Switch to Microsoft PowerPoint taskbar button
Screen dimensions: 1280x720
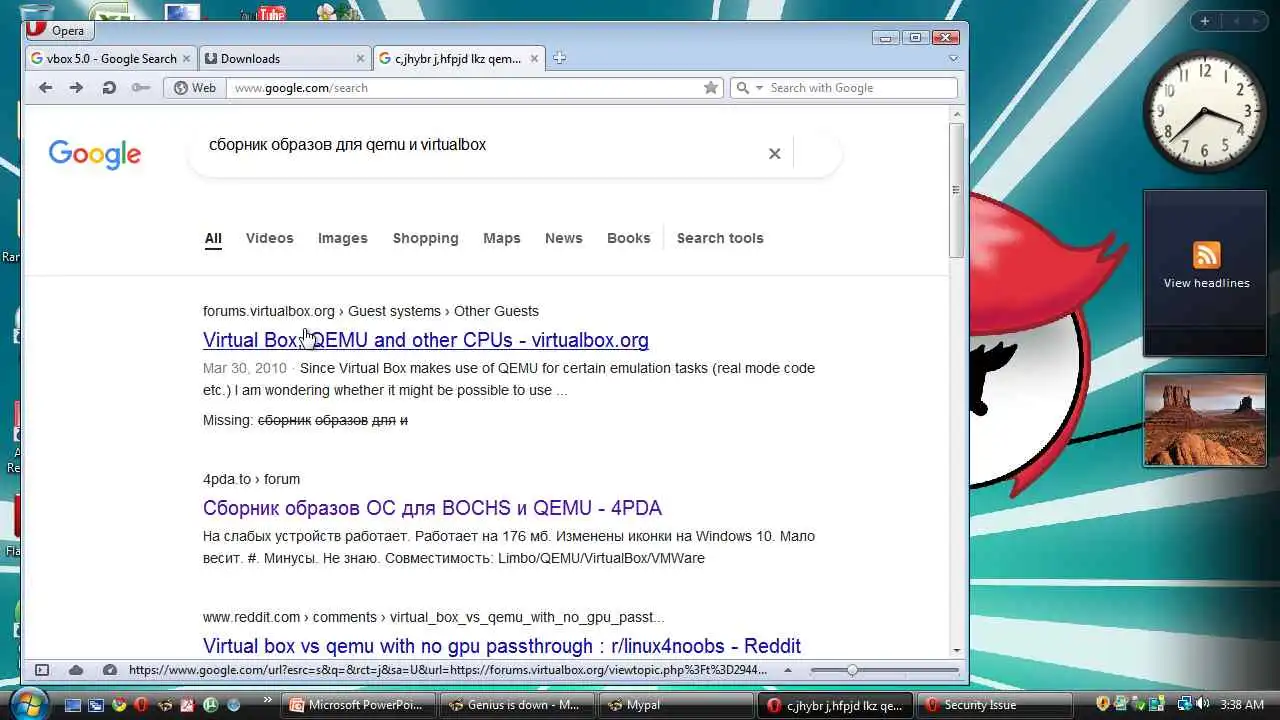tap(361, 705)
